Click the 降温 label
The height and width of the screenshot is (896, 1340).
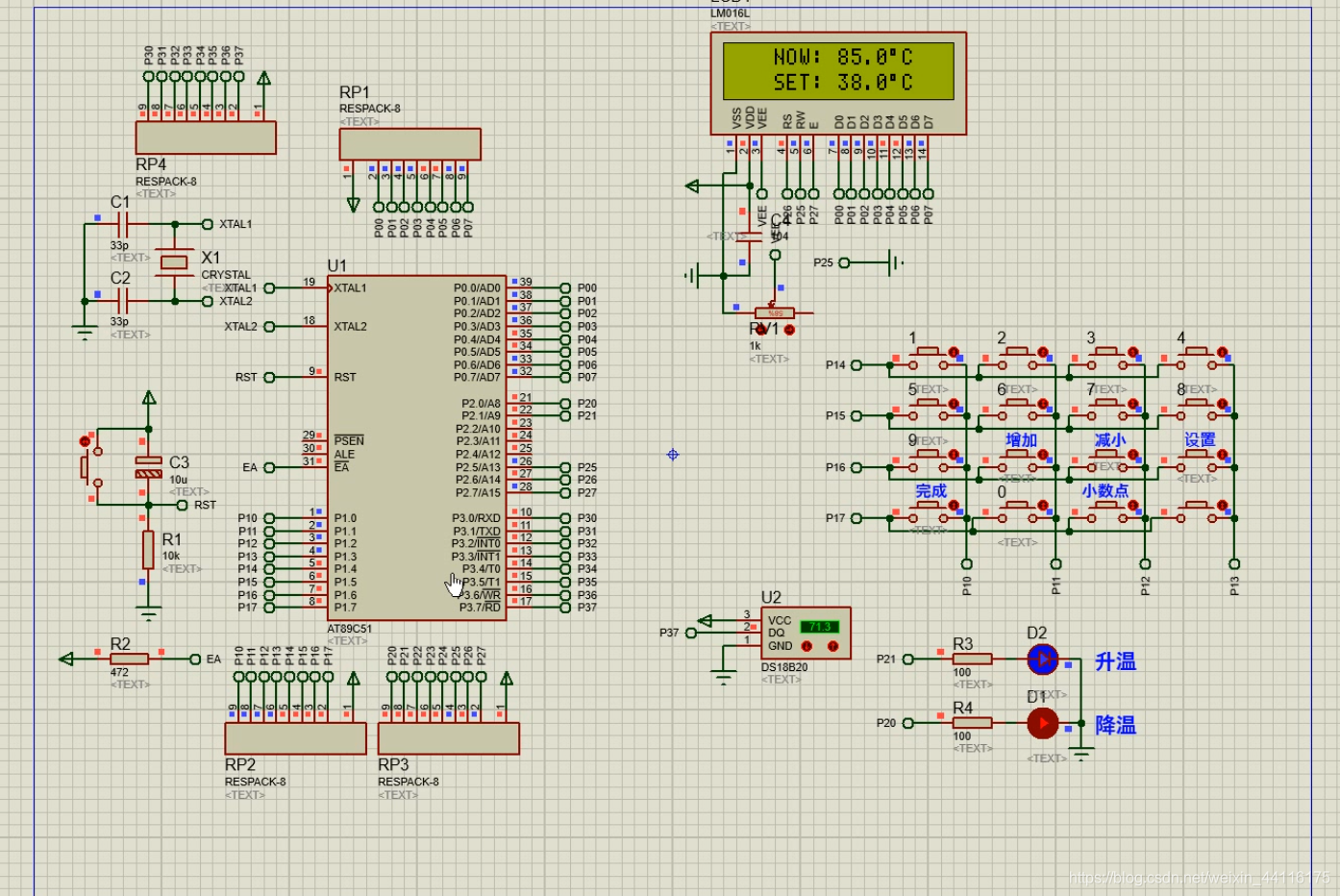coord(1115,725)
